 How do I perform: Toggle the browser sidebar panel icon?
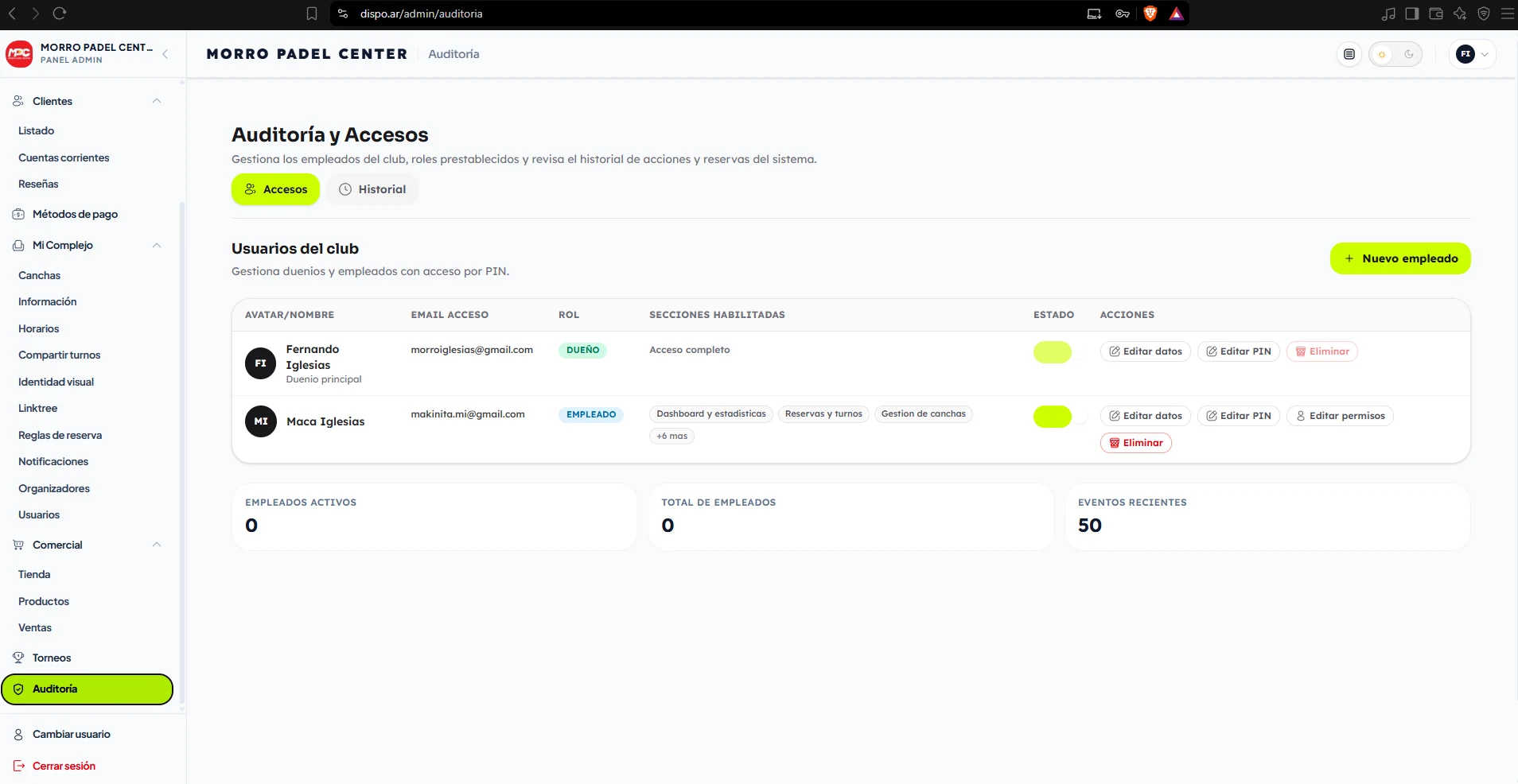tap(1412, 14)
